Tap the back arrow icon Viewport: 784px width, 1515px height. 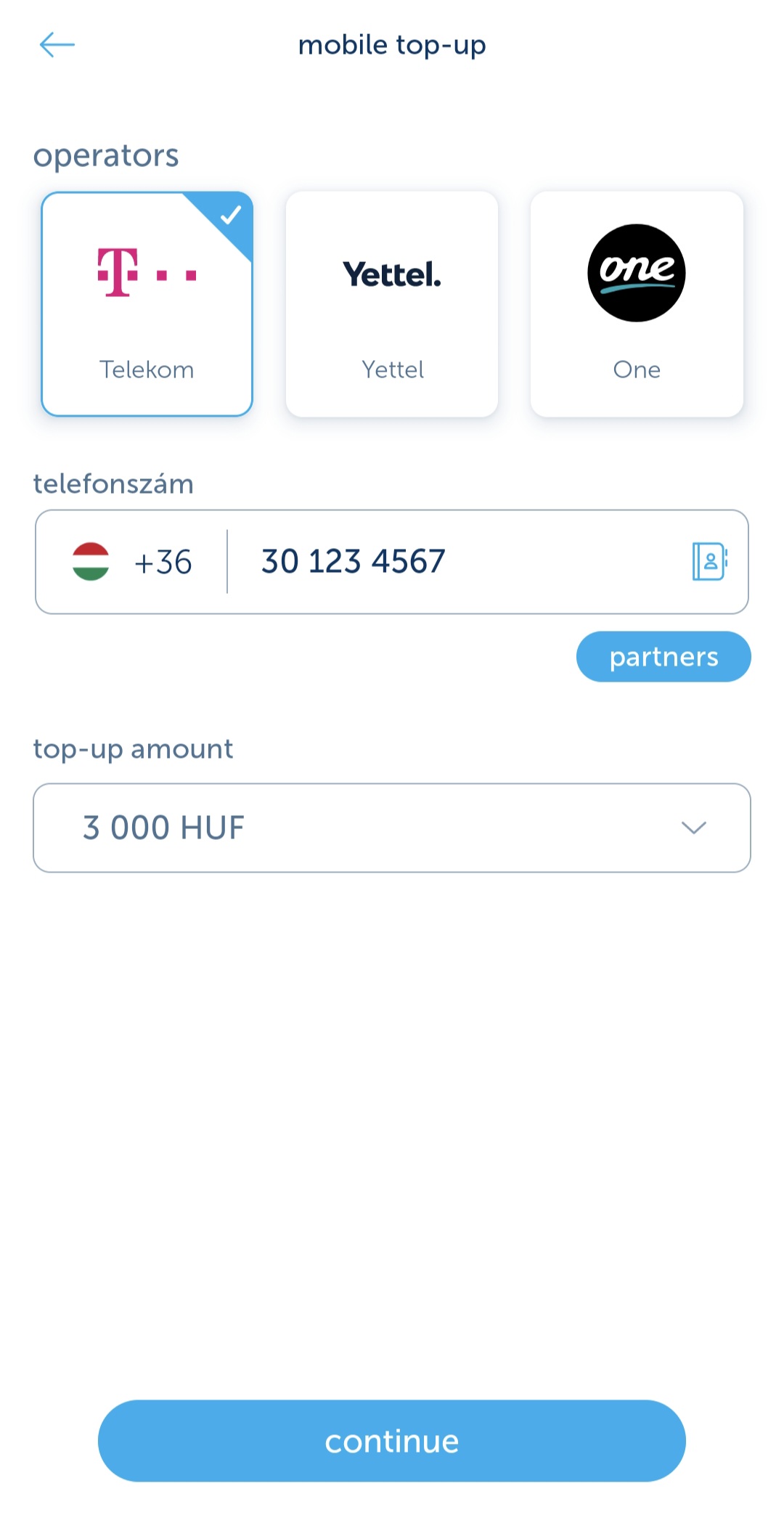(x=57, y=45)
